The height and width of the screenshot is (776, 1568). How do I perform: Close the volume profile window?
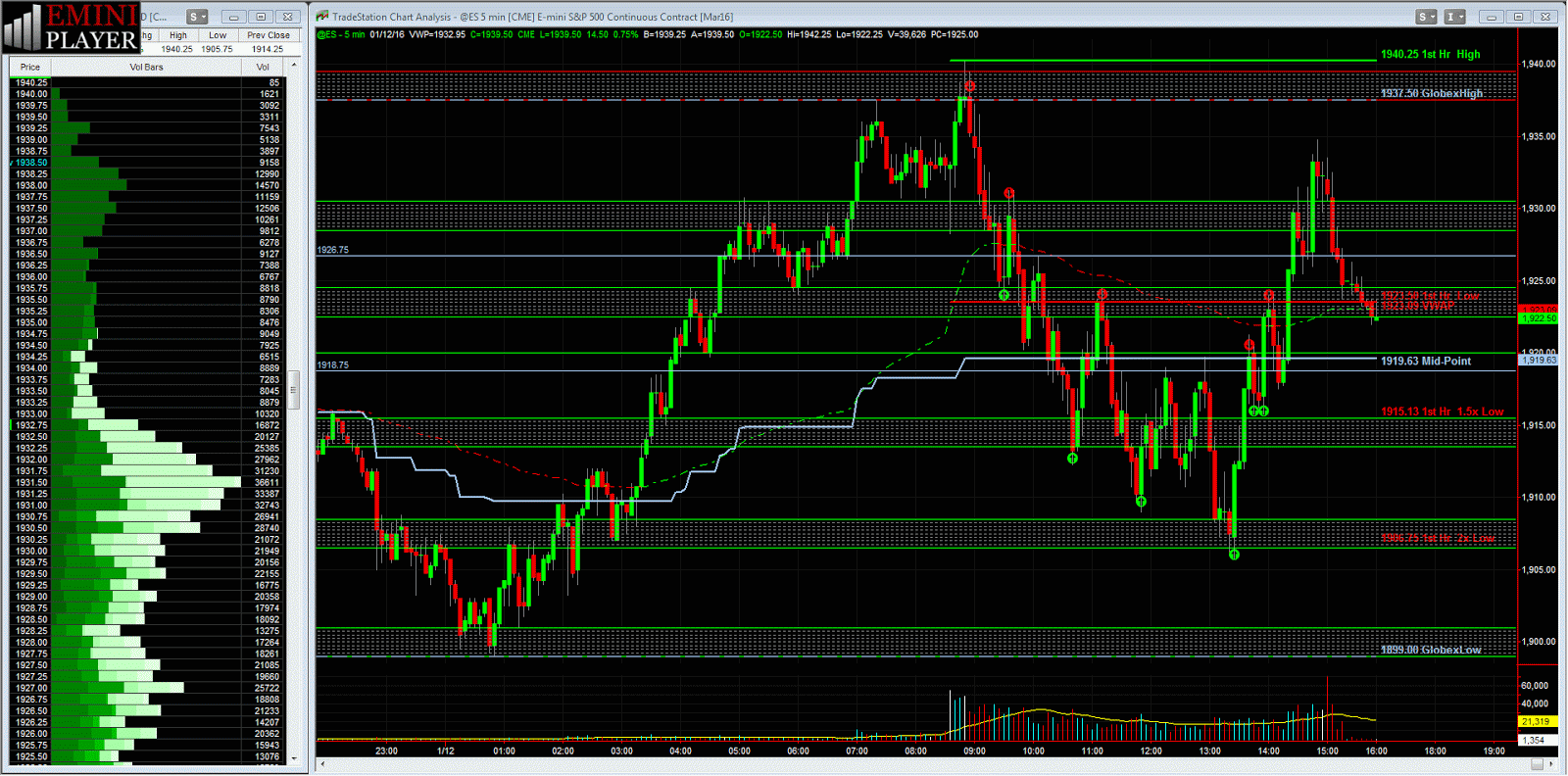click(287, 17)
